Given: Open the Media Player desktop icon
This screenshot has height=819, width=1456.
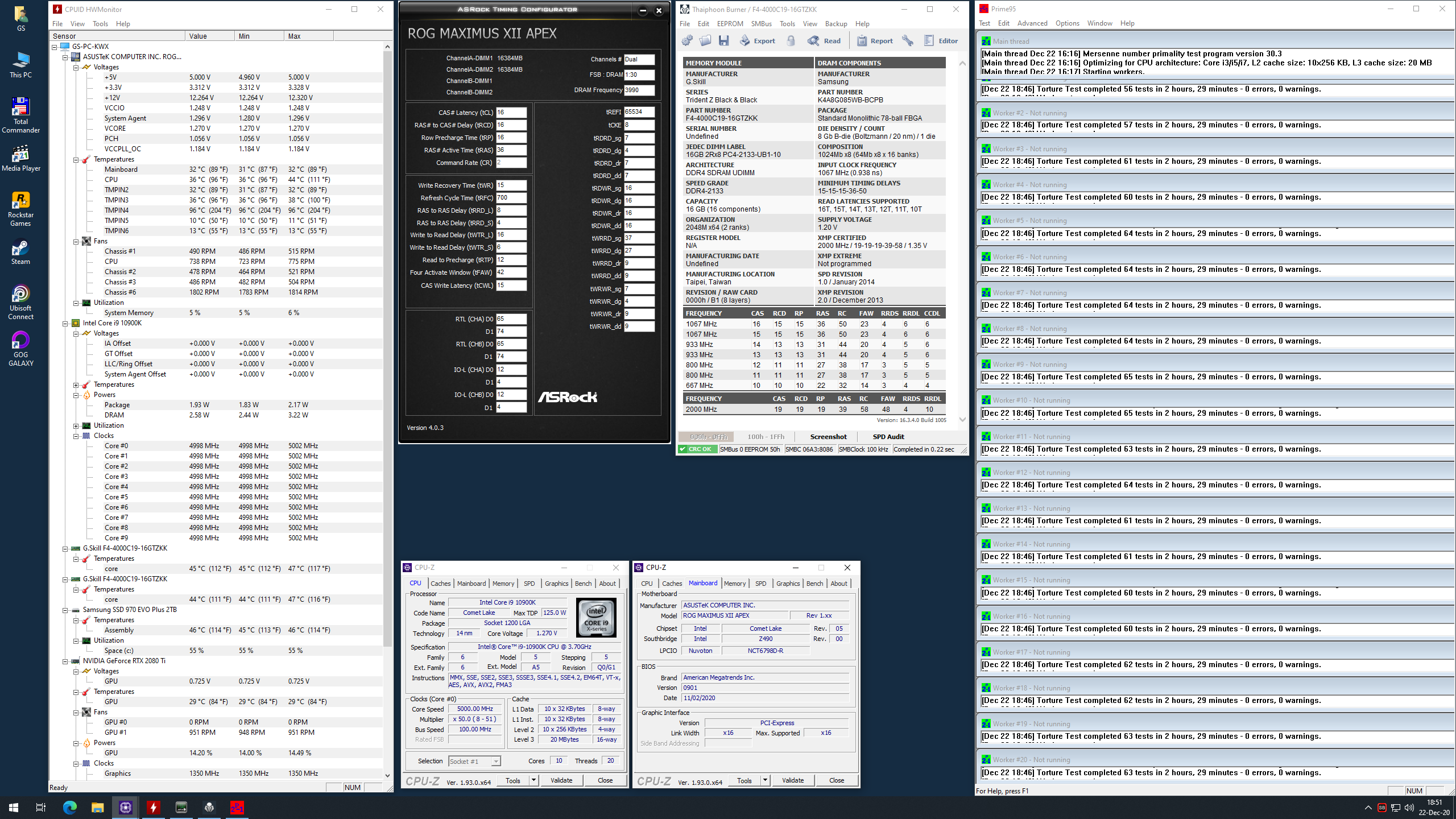Looking at the screenshot, I should tap(20, 159).
